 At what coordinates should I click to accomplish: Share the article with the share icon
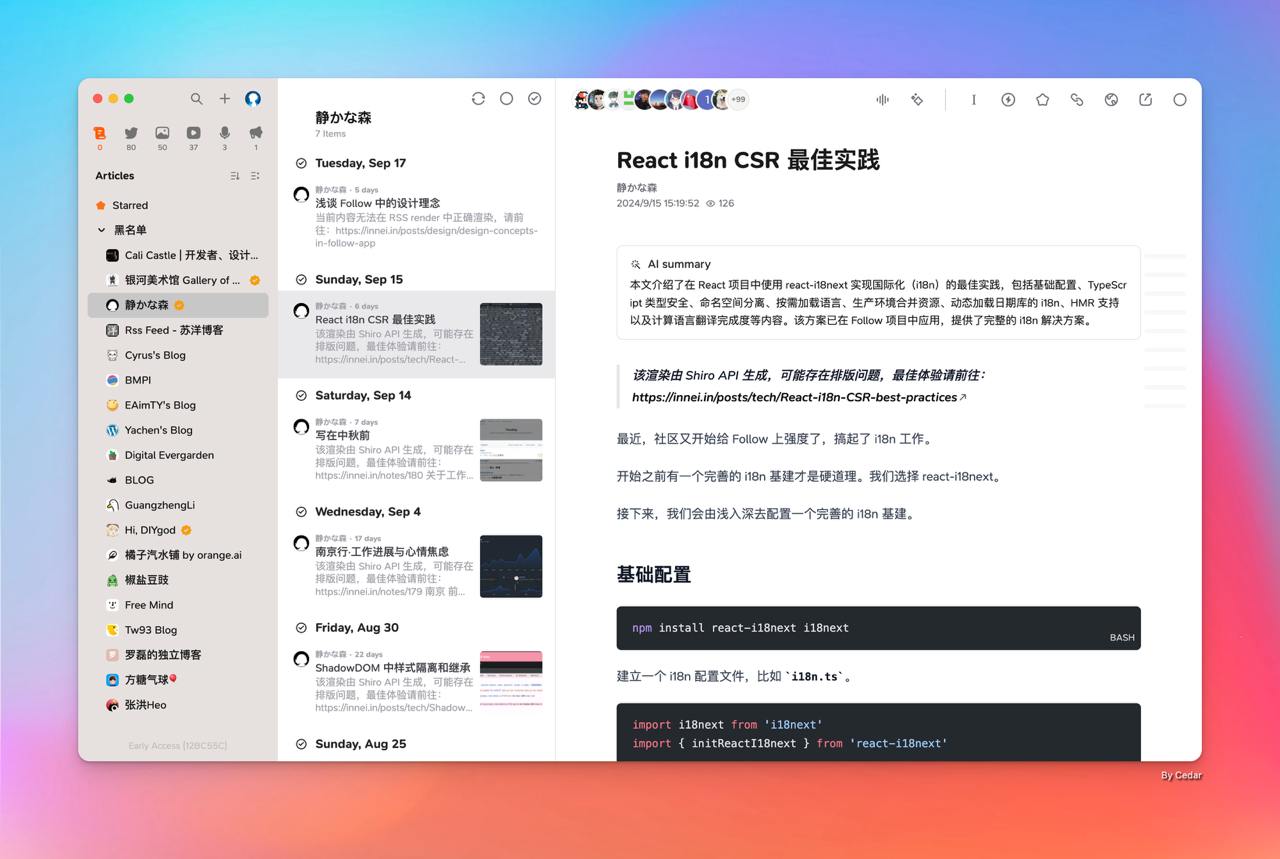point(1146,99)
